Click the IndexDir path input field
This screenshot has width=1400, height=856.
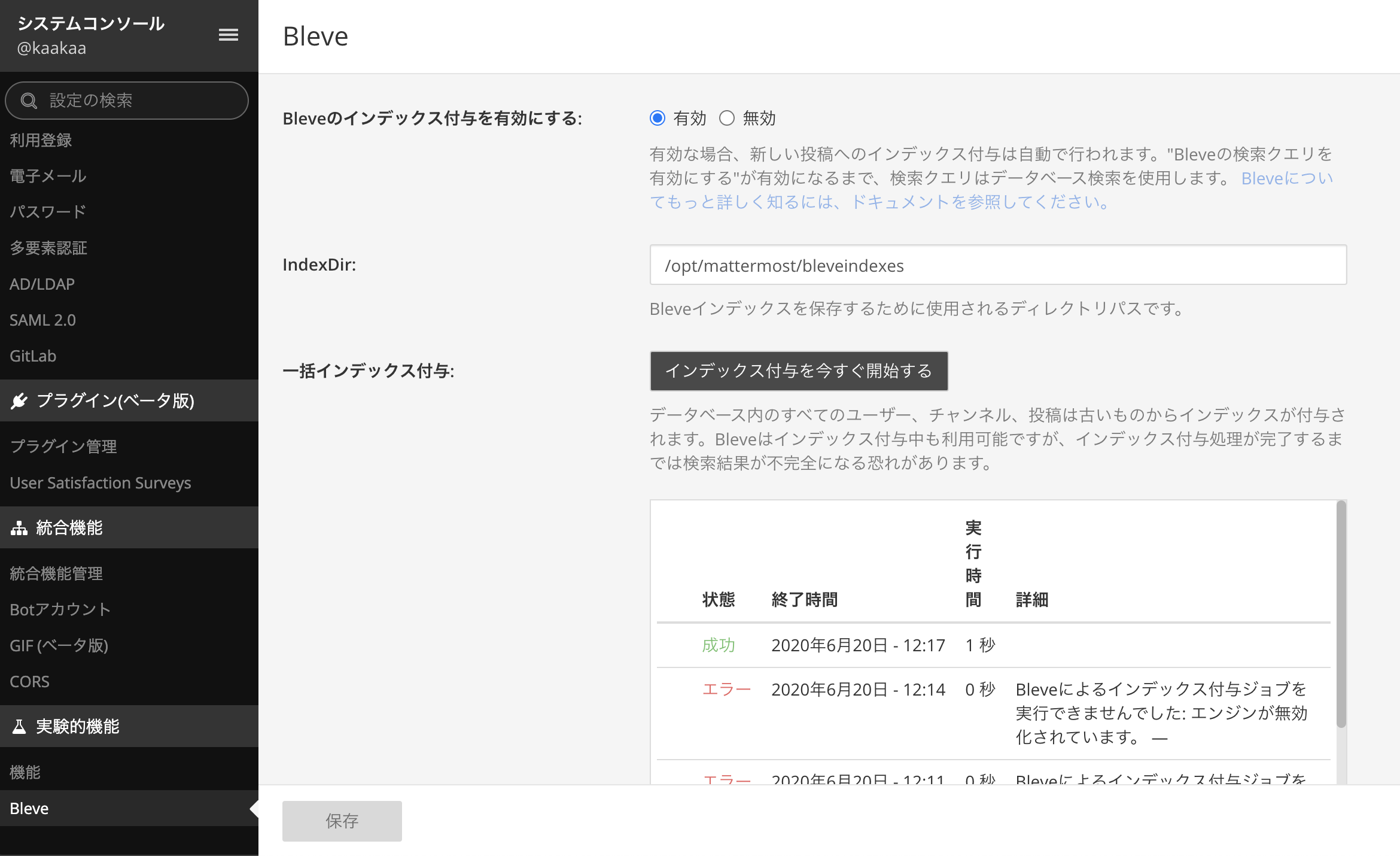click(998, 265)
